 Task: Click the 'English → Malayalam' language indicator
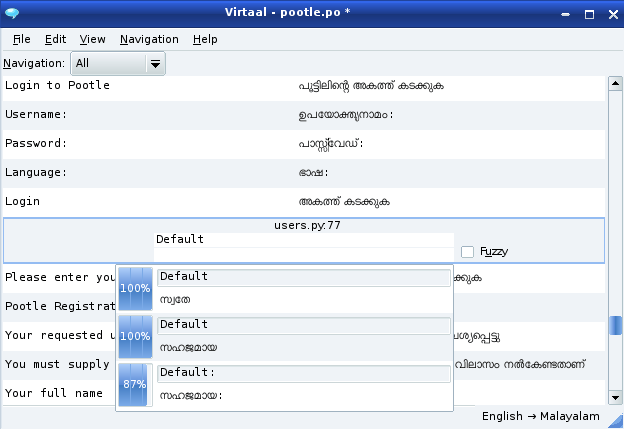[540, 416]
